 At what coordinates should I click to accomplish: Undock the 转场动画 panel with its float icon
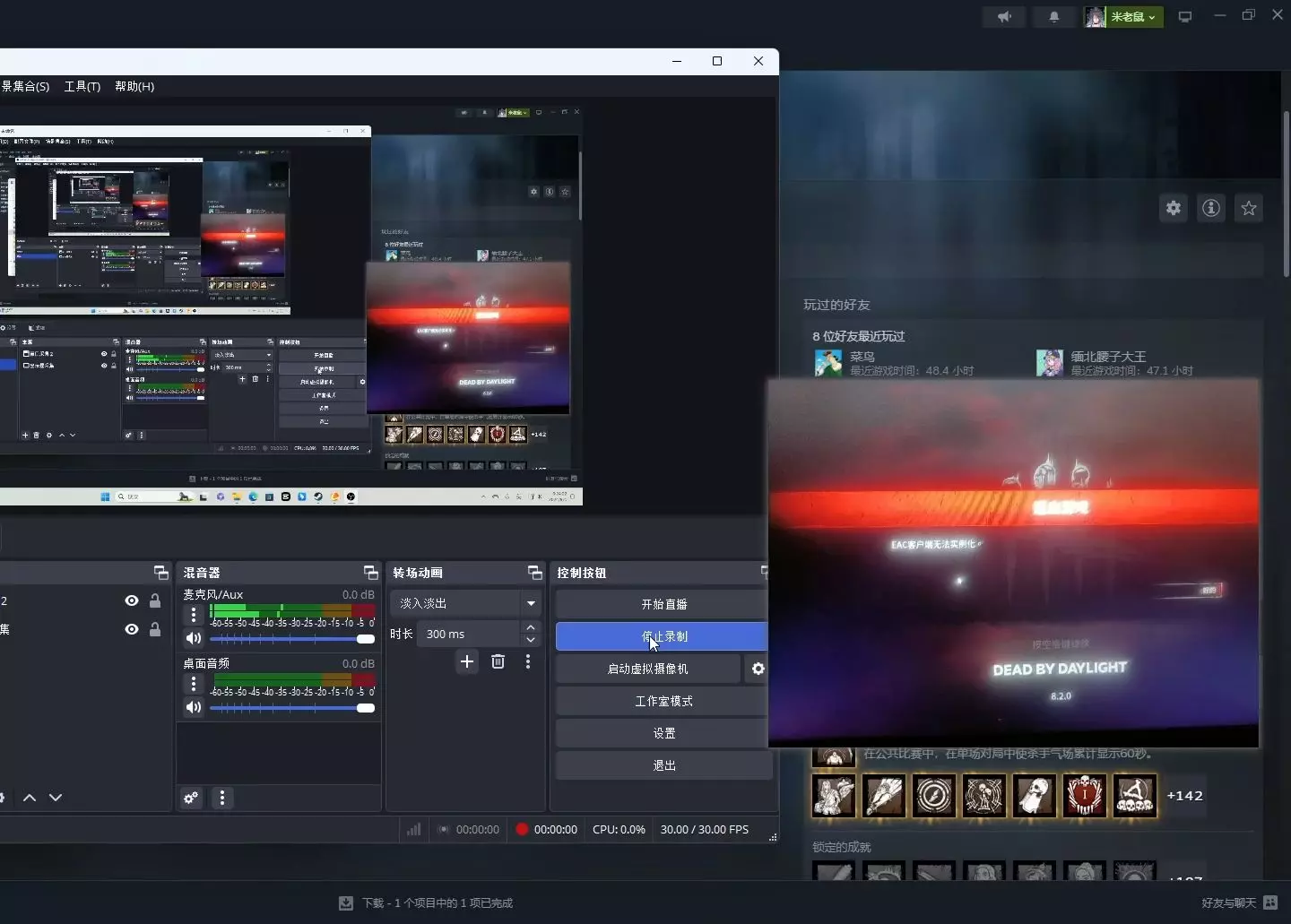point(535,573)
